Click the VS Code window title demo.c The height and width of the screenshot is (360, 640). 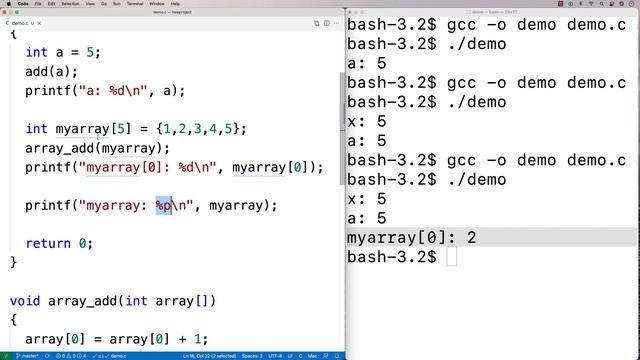click(x=172, y=12)
